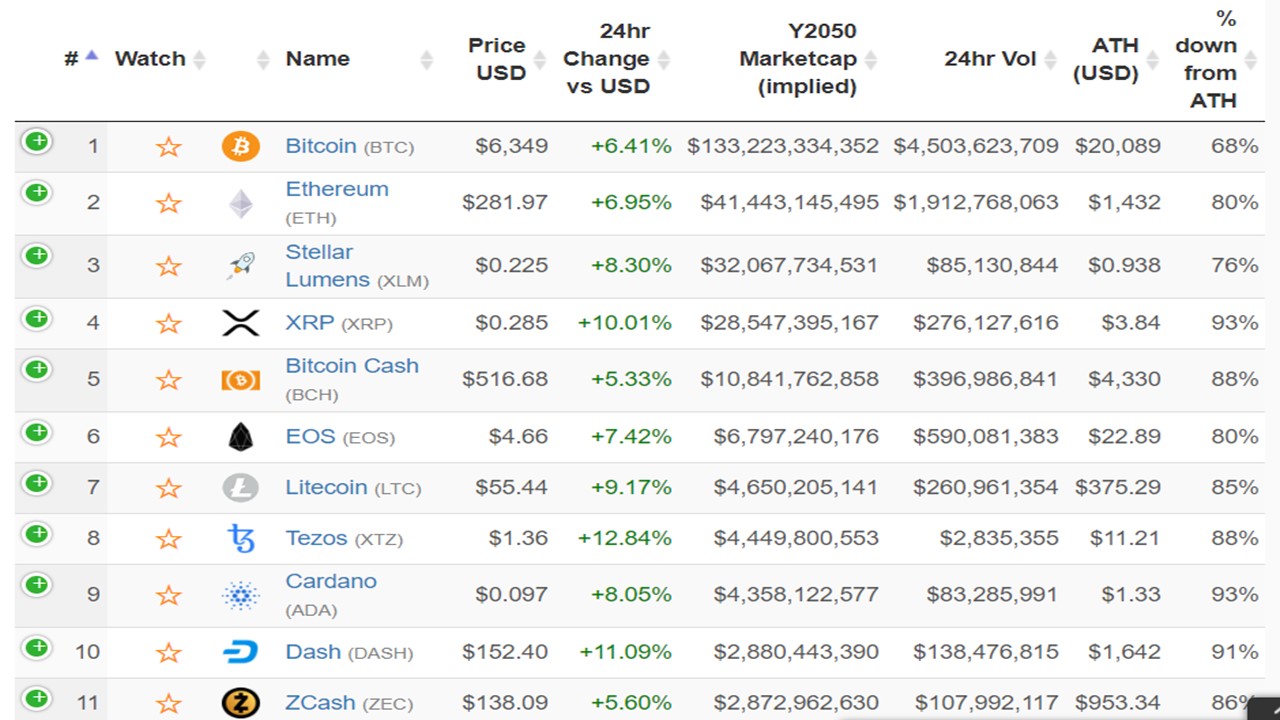Sort by the Price USD column header
The width and height of the screenshot is (1280, 720).
(497, 59)
